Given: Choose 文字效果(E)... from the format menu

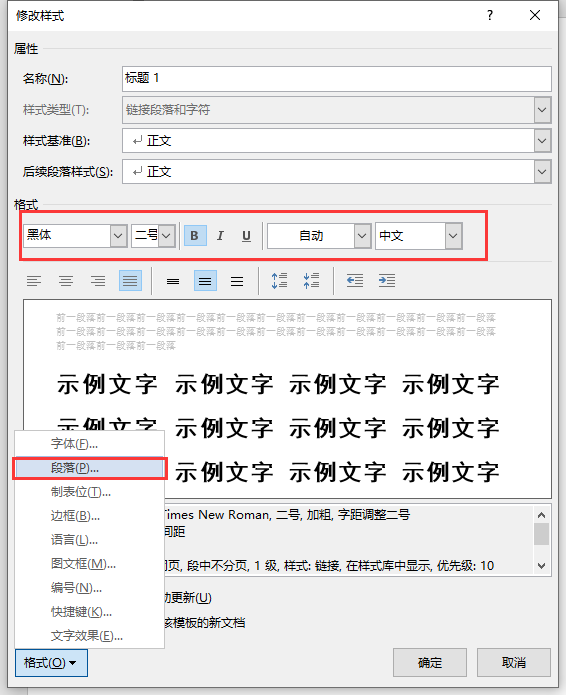Looking at the screenshot, I should tap(90, 636).
